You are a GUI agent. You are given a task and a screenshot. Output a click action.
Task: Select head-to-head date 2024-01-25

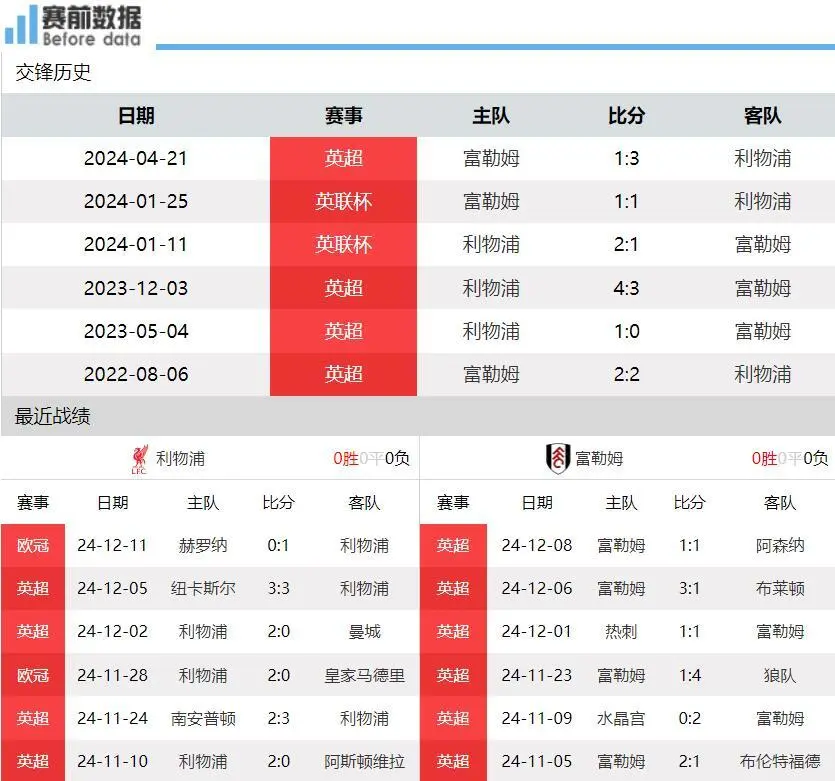(136, 201)
